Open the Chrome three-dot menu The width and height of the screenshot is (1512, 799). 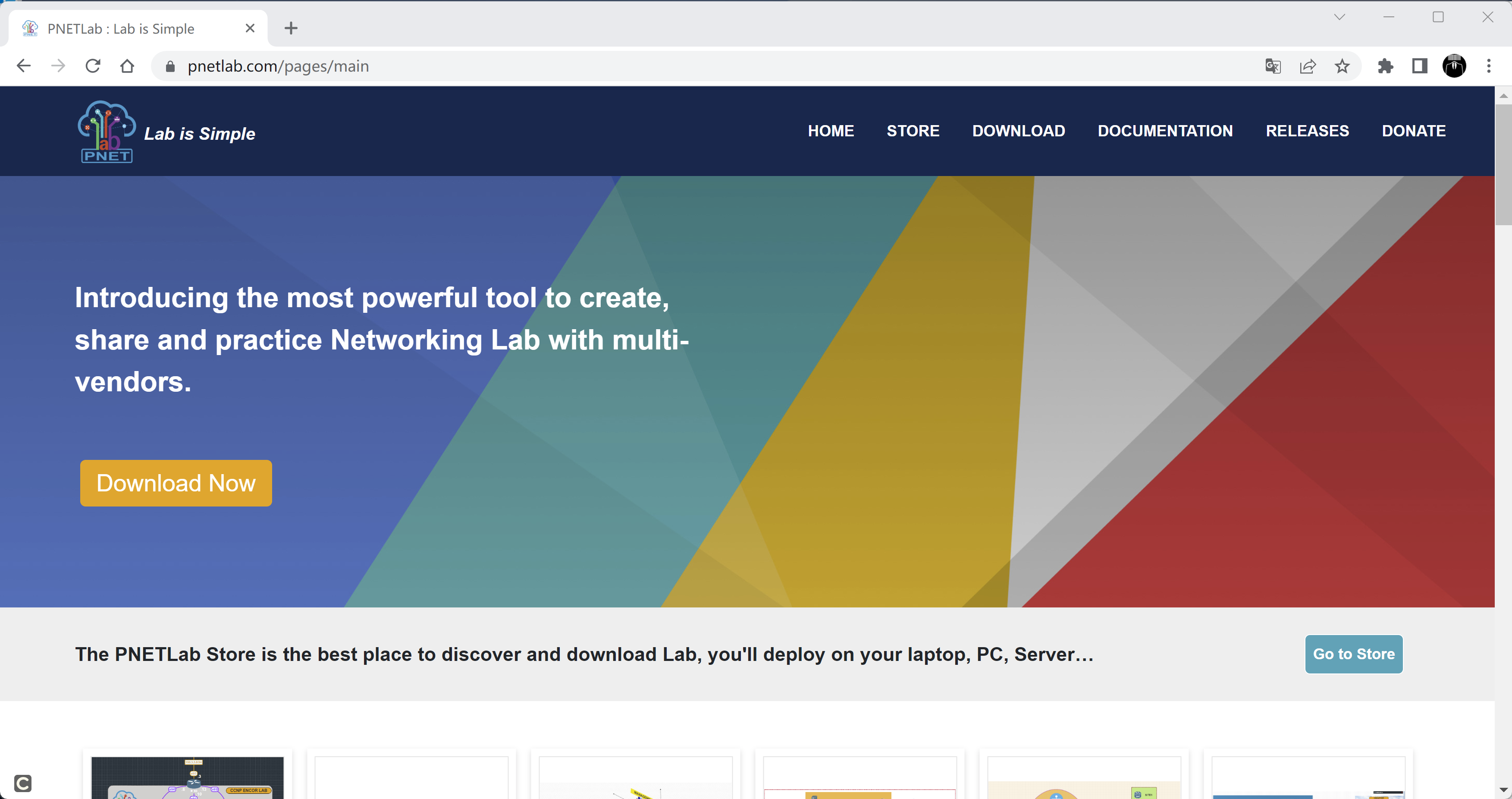[1489, 66]
